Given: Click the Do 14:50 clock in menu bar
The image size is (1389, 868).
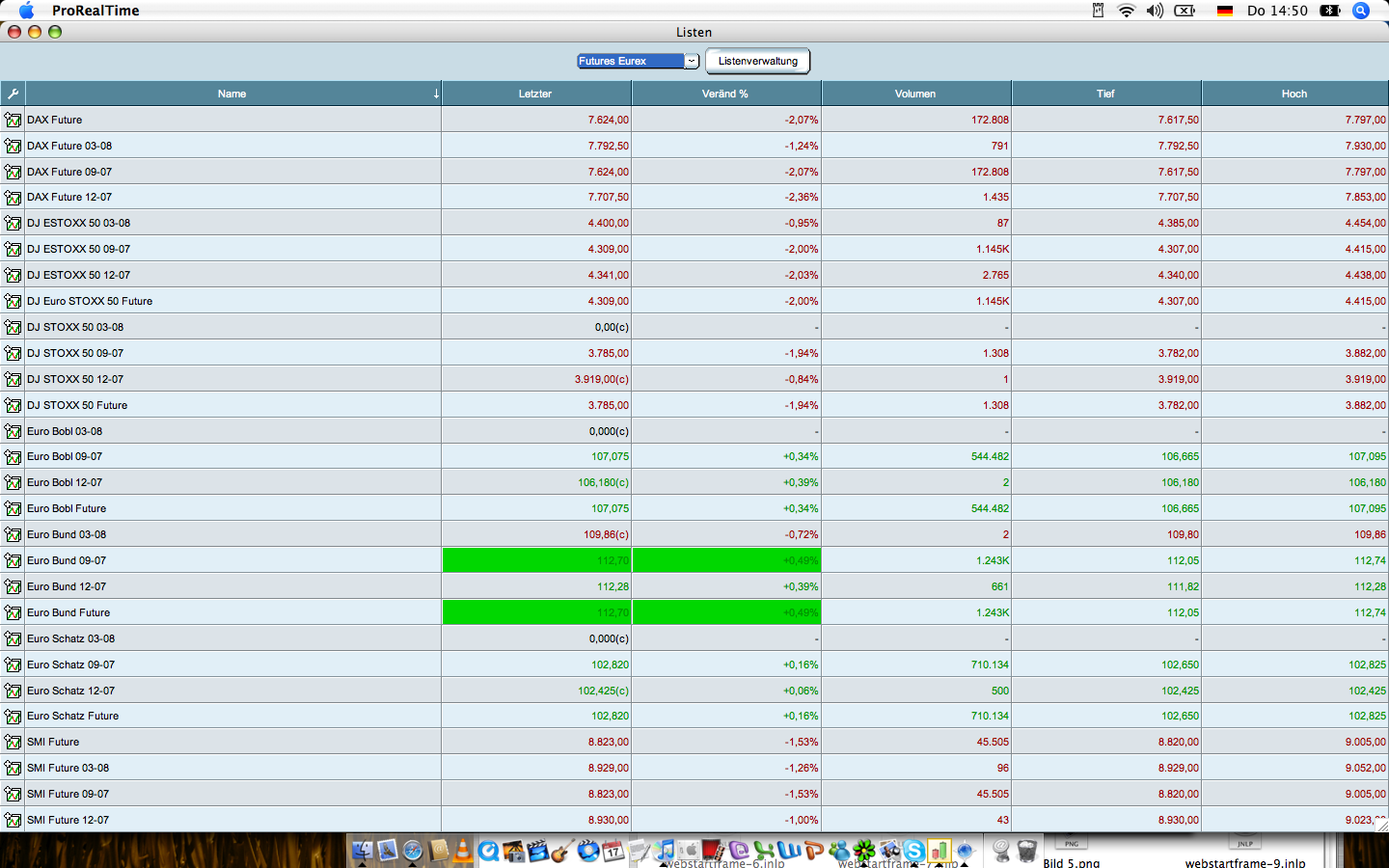Looking at the screenshot, I should tap(1277, 11).
